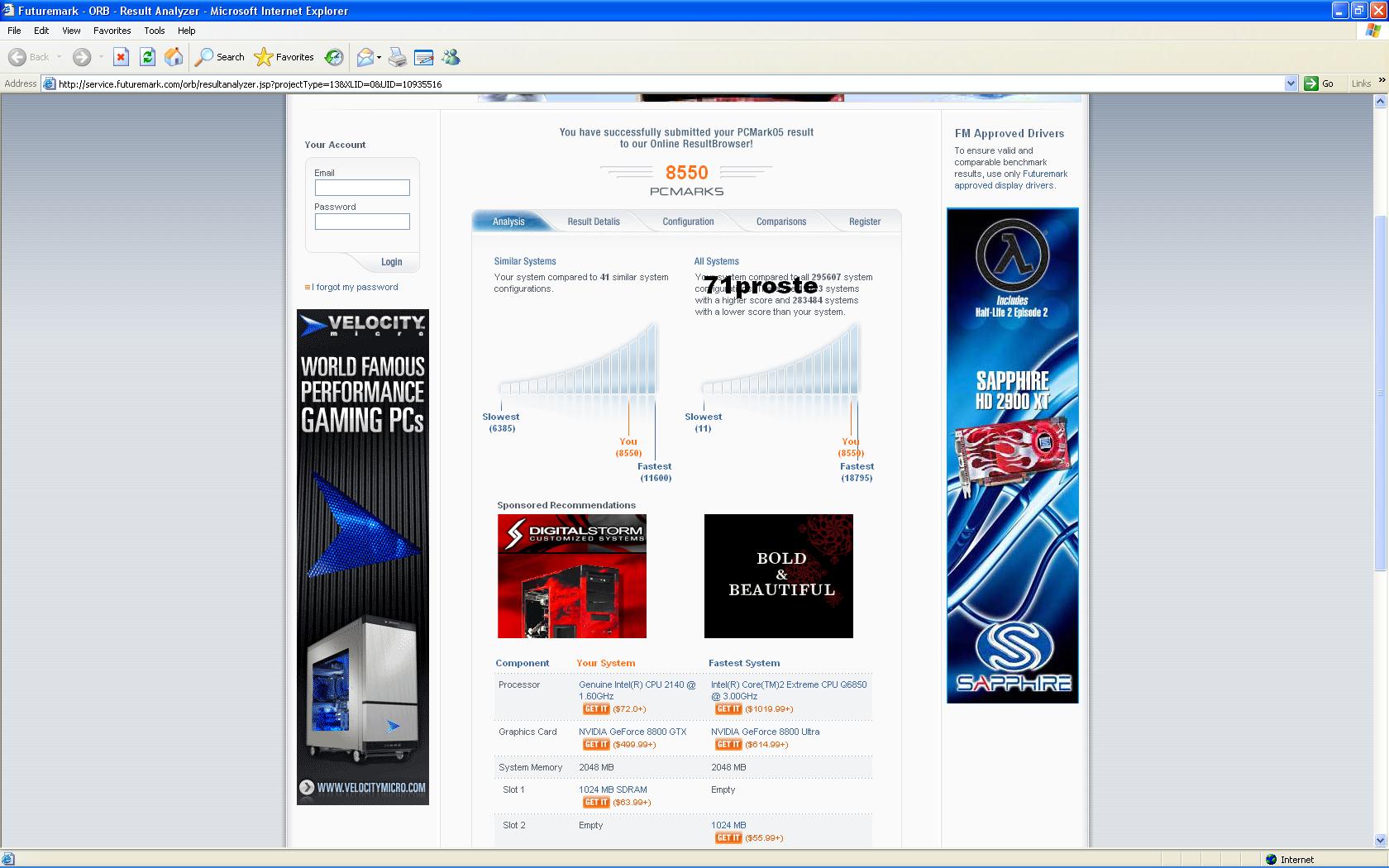Open the Help menu
1389x868 pixels.
(x=187, y=31)
